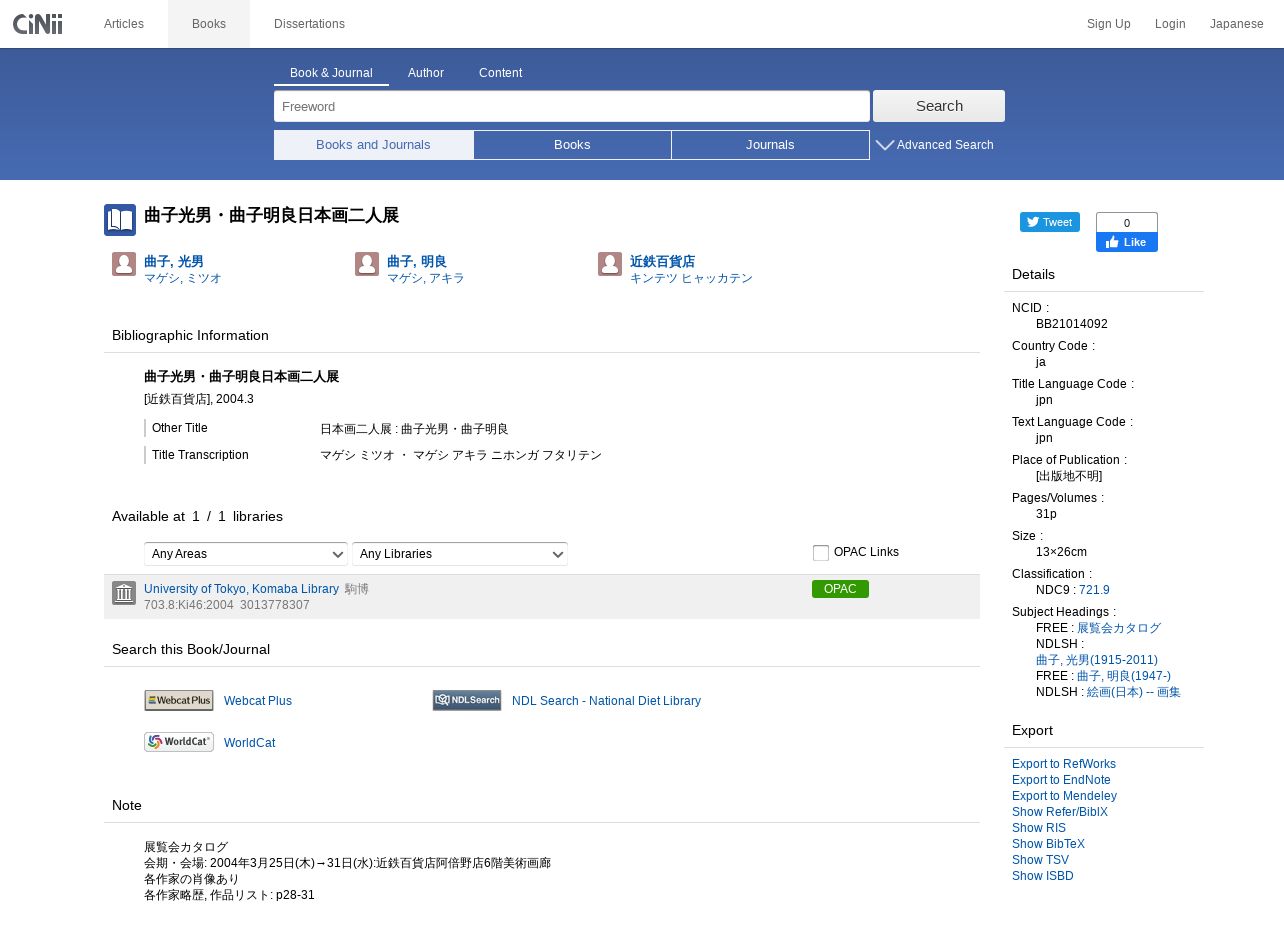Image resolution: width=1284 pixels, height=943 pixels.
Task: Select the Content search tab
Action: 500,73
